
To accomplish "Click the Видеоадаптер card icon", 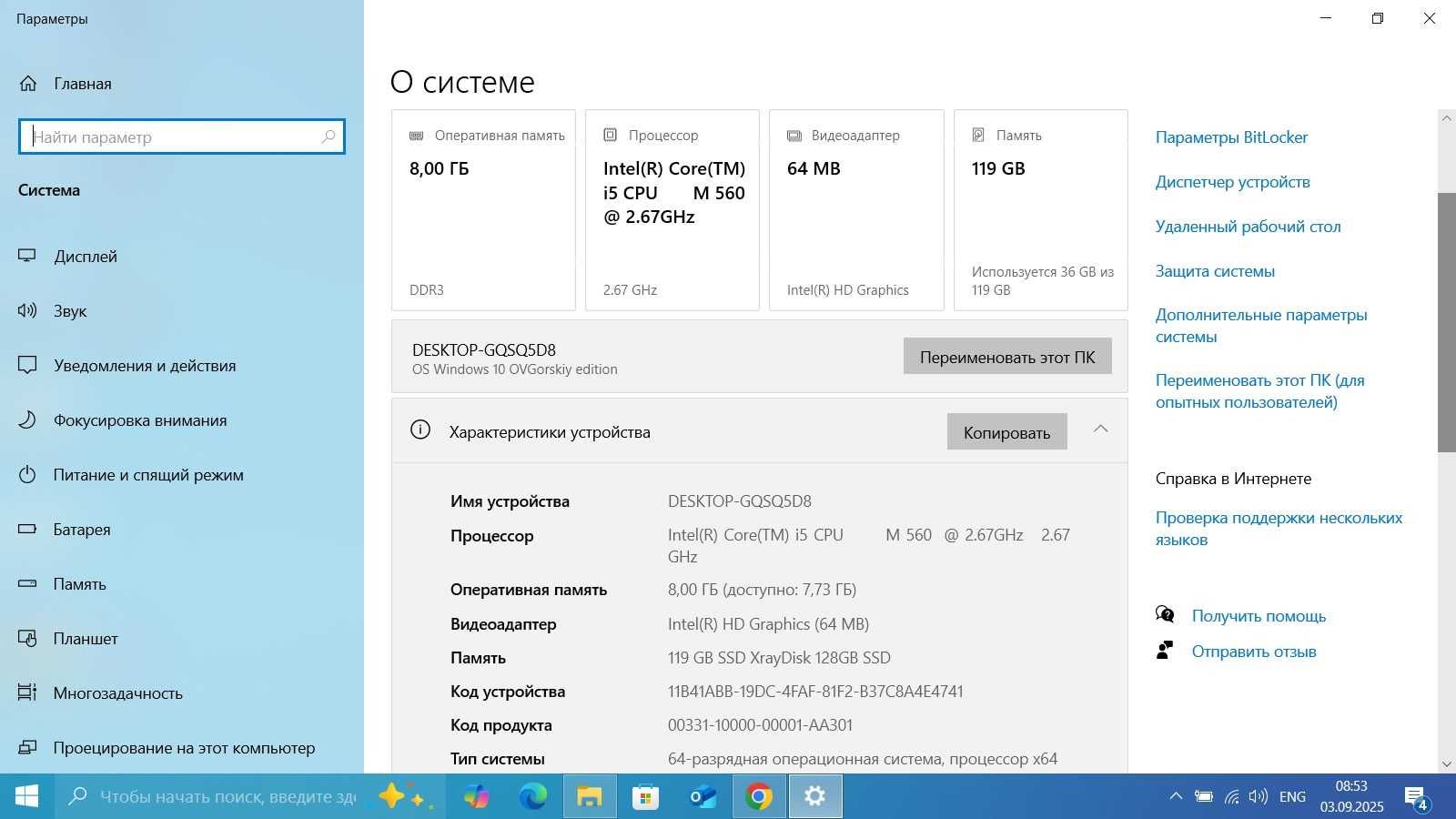I will coord(794,136).
